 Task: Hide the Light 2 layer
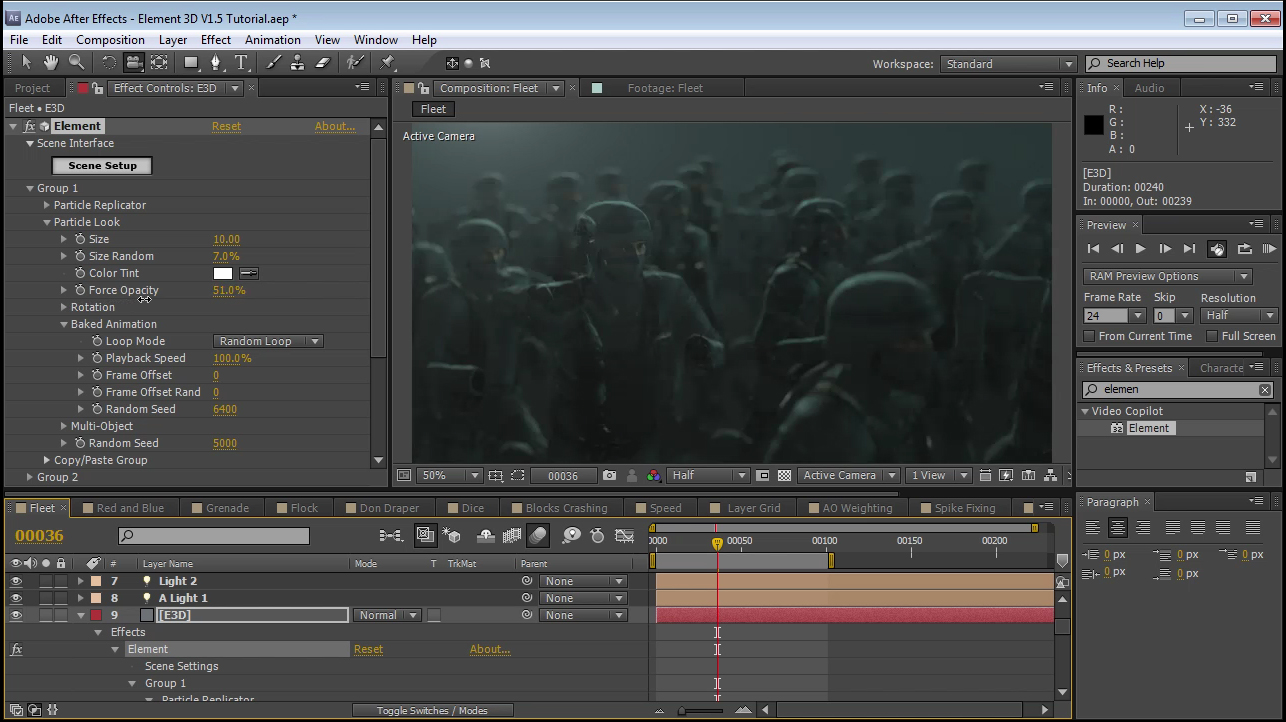(16, 581)
